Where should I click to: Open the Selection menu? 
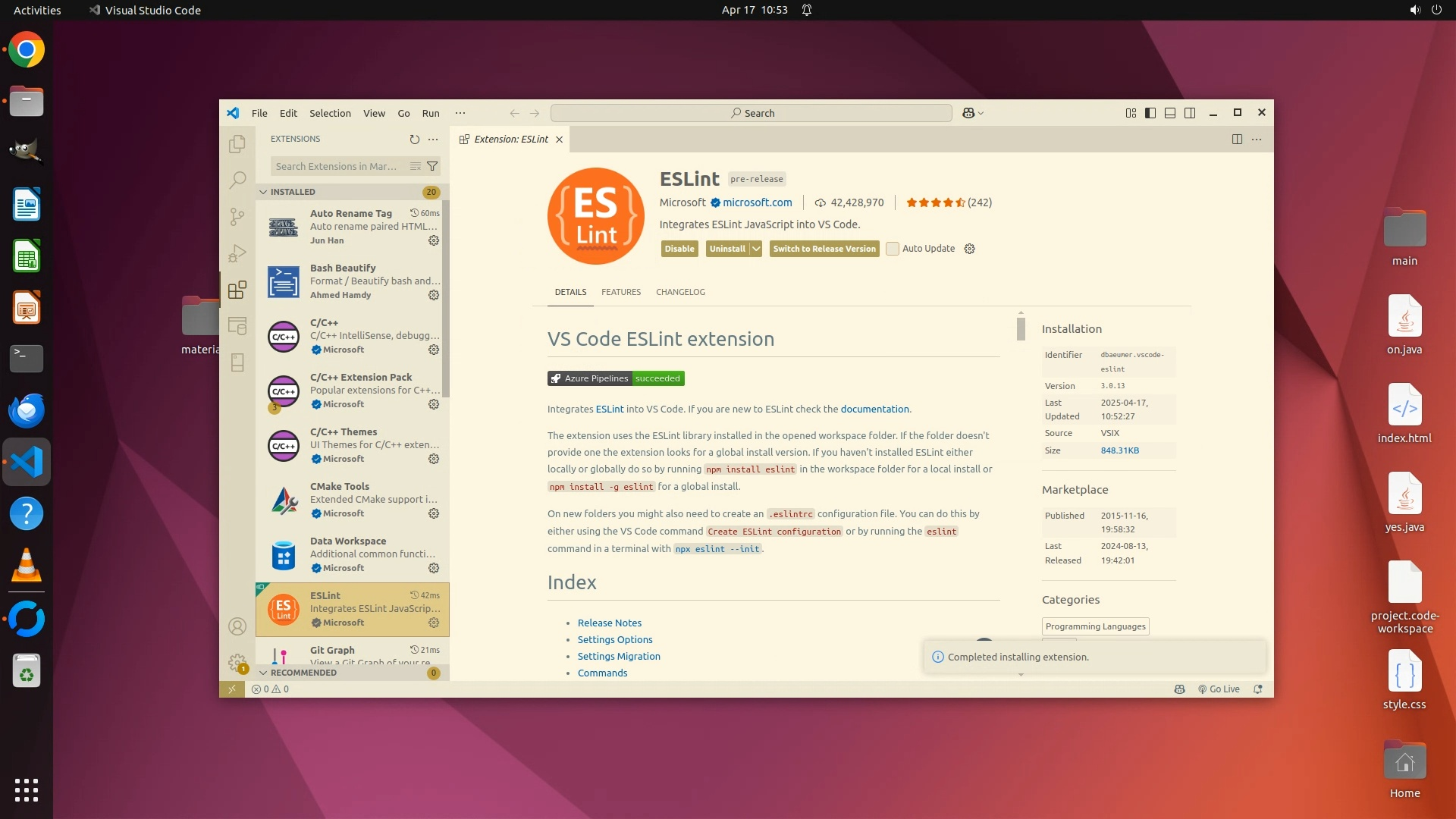click(x=330, y=113)
